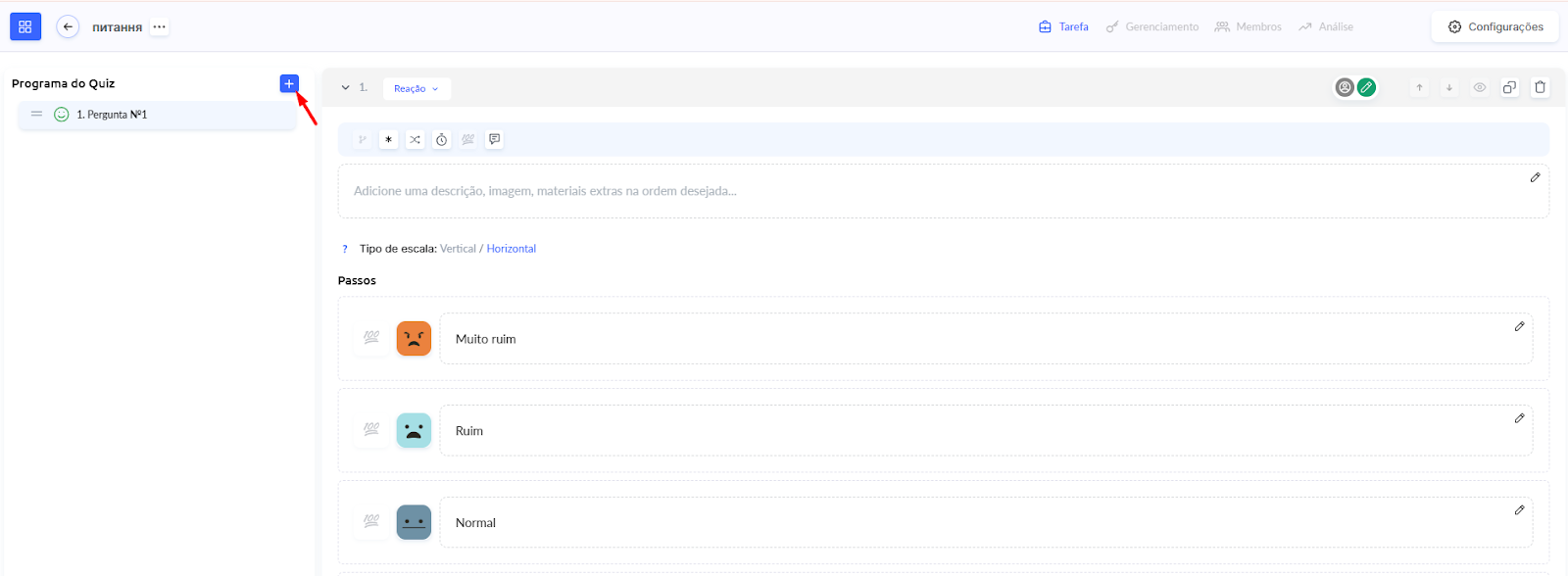Screen dimensions: 1568x576
Task: Click the orange angry face for Muito ruim
Action: 414,339
